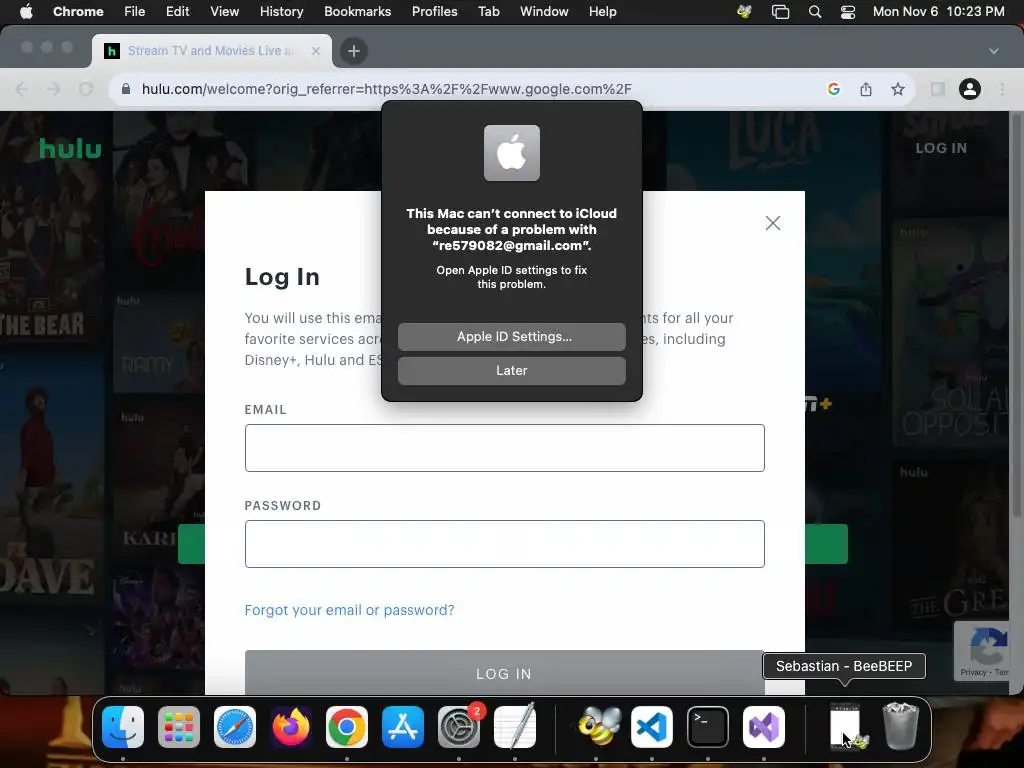Open the Profiles menu
Image resolution: width=1024 pixels, height=768 pixels.
click(x=434, y=12)
